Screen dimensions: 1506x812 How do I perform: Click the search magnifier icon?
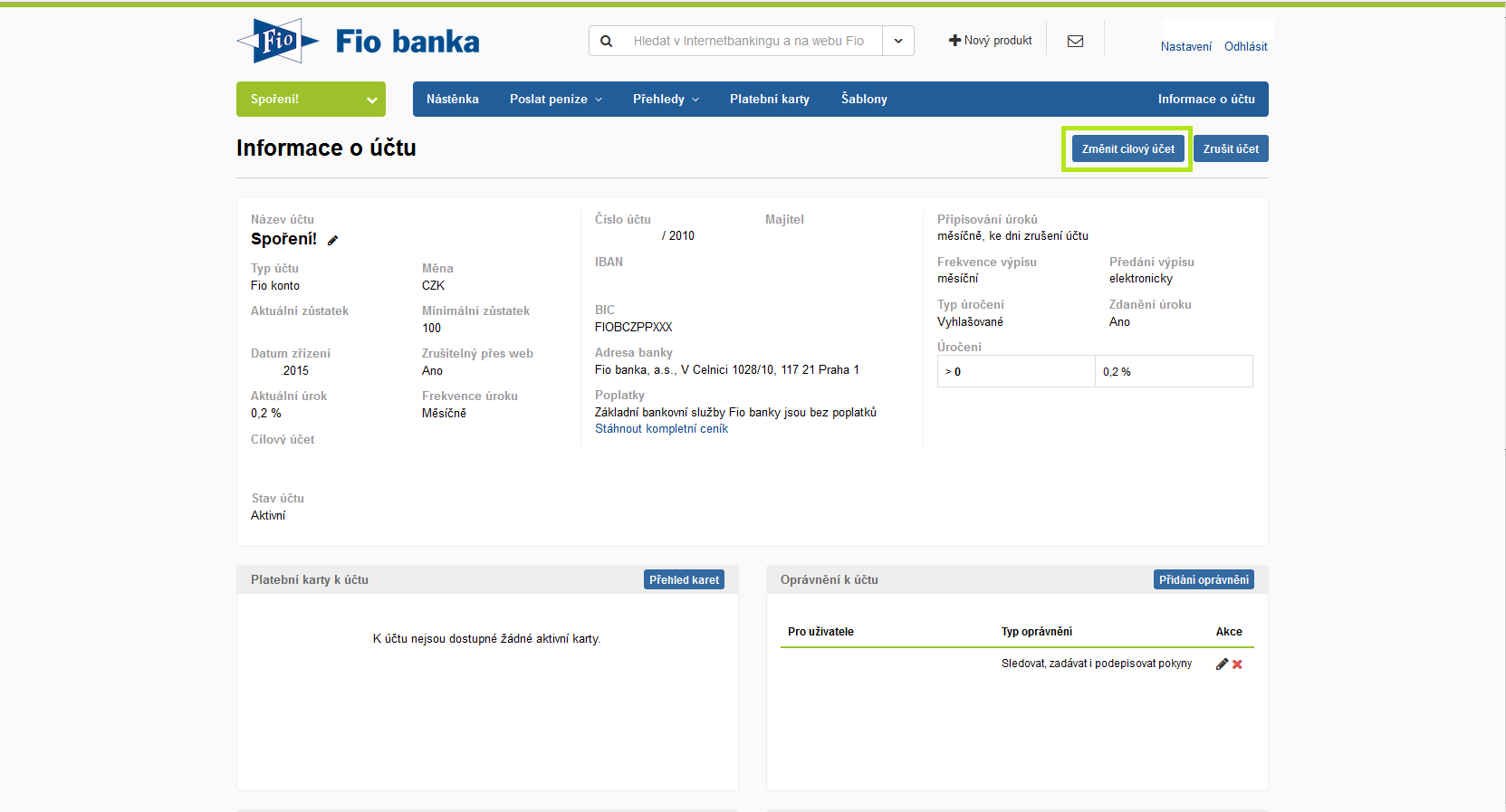pyautogui.click(x=607, y=41)
